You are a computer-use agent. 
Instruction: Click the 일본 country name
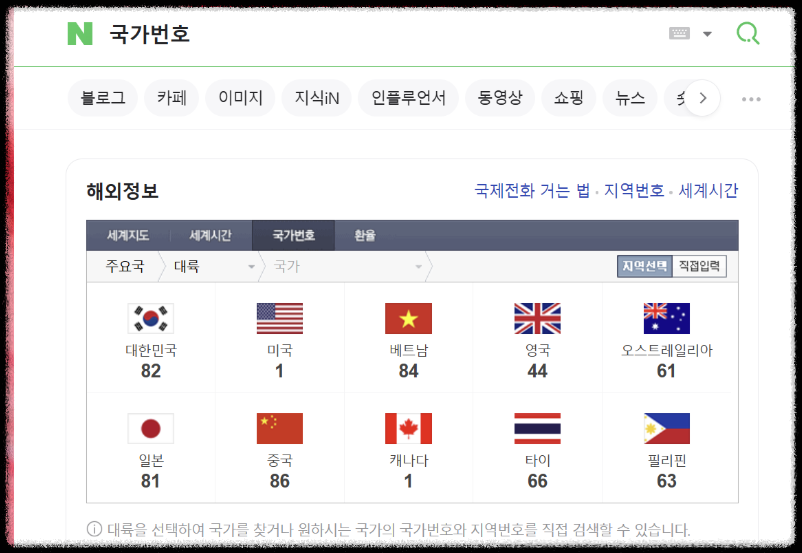point(151,461)
